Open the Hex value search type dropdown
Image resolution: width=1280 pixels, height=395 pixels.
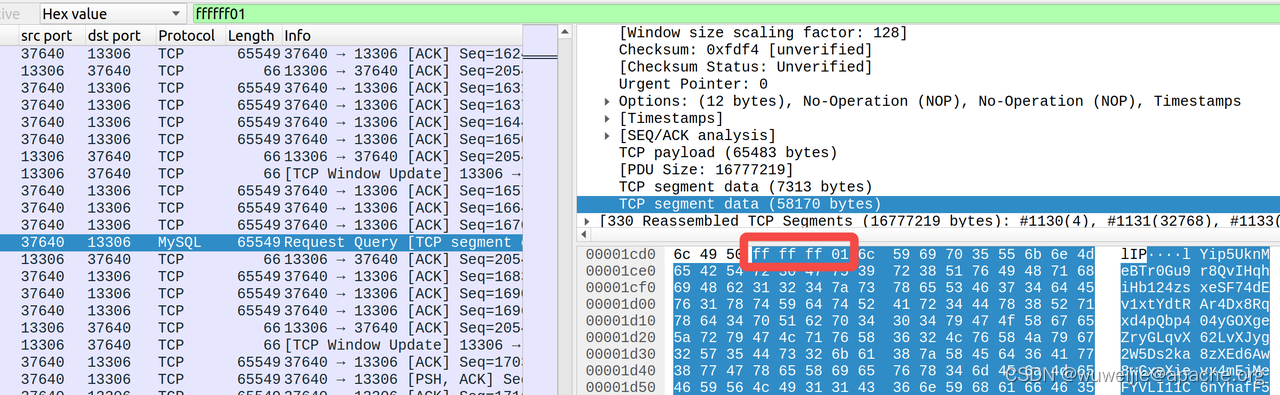pyautogui.click(x=113, y=13)
